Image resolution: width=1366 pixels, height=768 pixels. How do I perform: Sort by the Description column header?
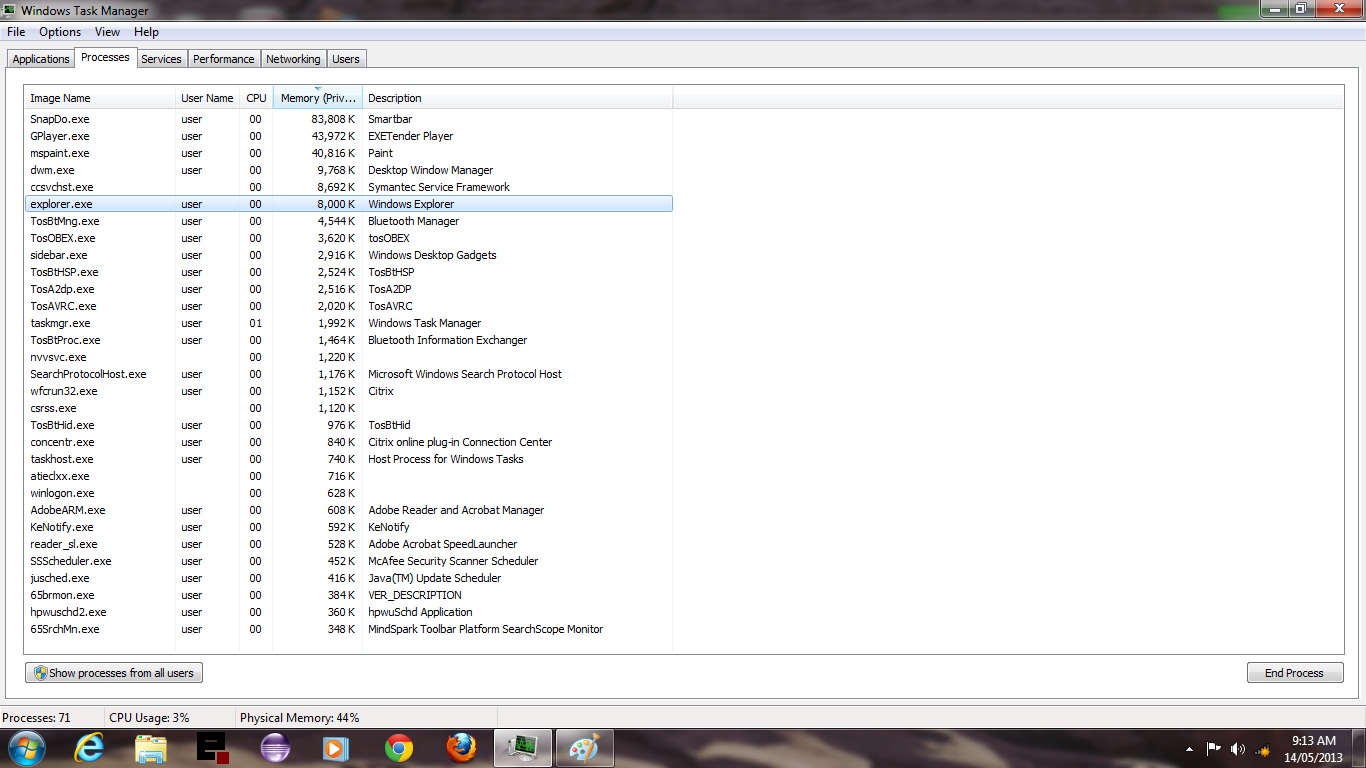tap(518, 98)
